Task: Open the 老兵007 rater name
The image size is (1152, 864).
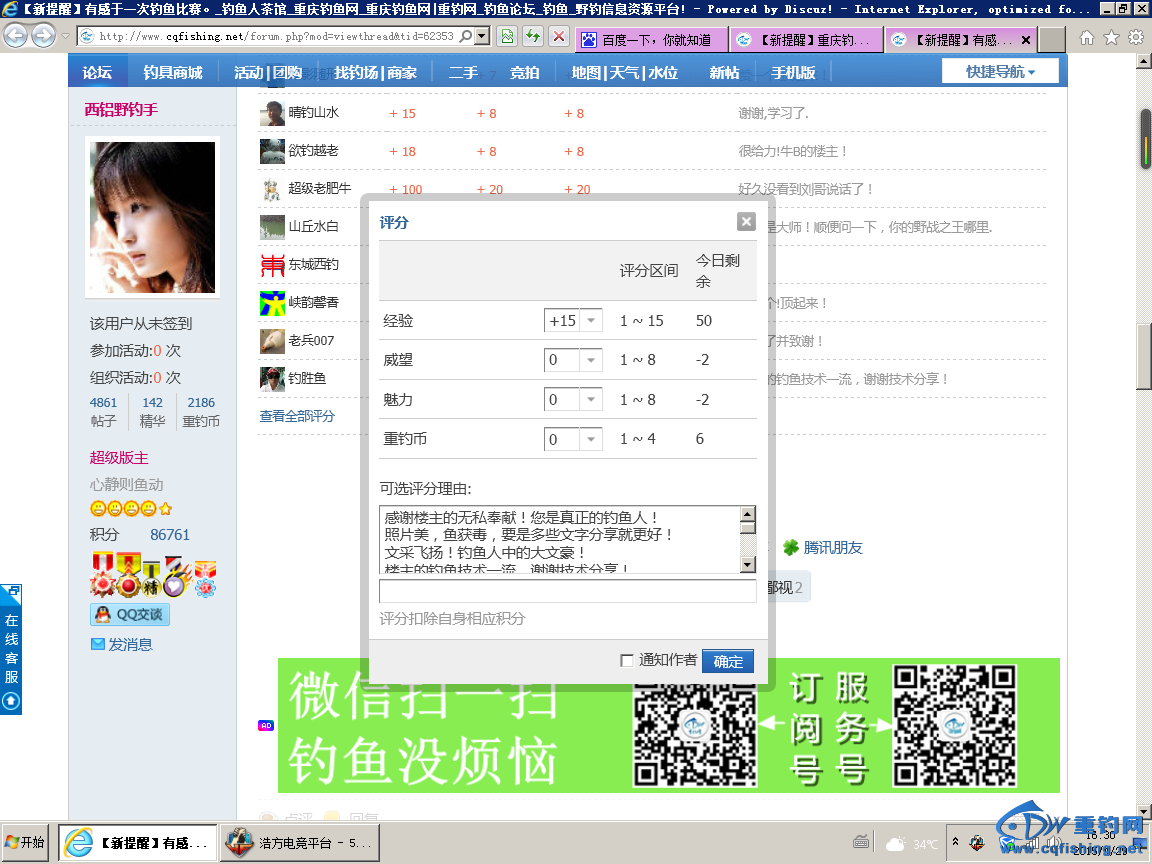Action: pos(311,340)
